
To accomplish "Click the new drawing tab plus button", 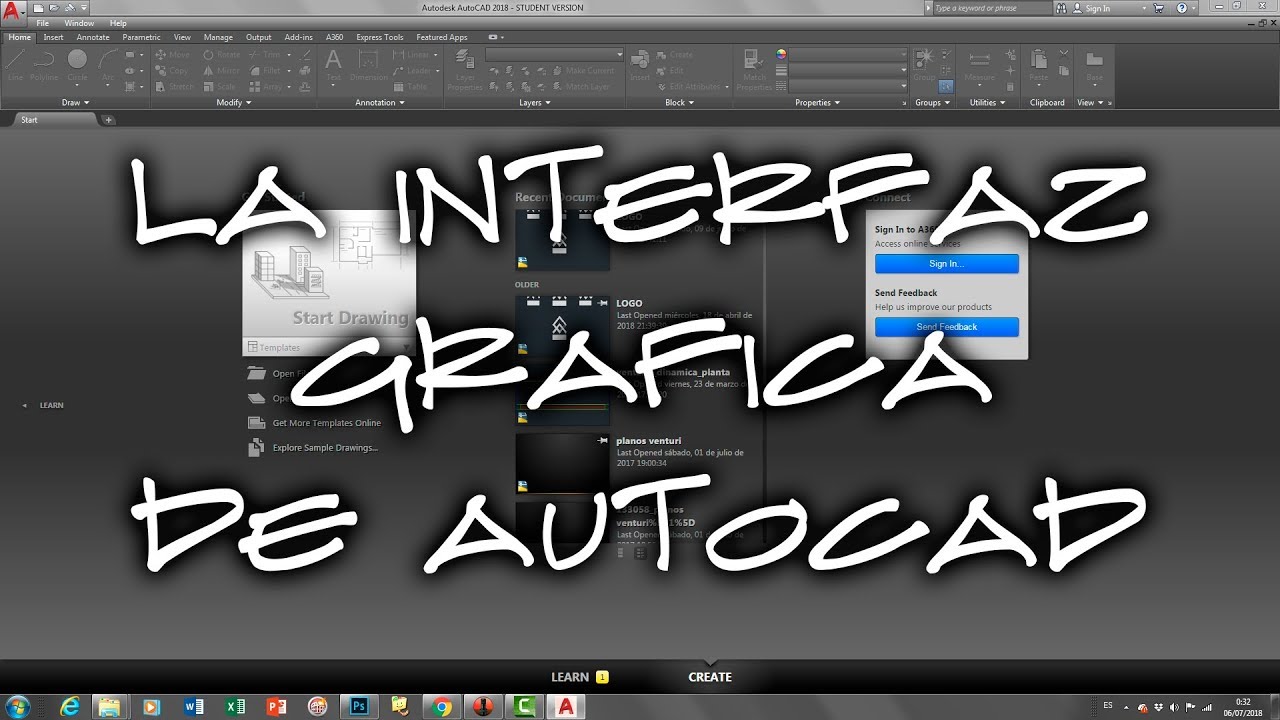I will click(109, 120).
